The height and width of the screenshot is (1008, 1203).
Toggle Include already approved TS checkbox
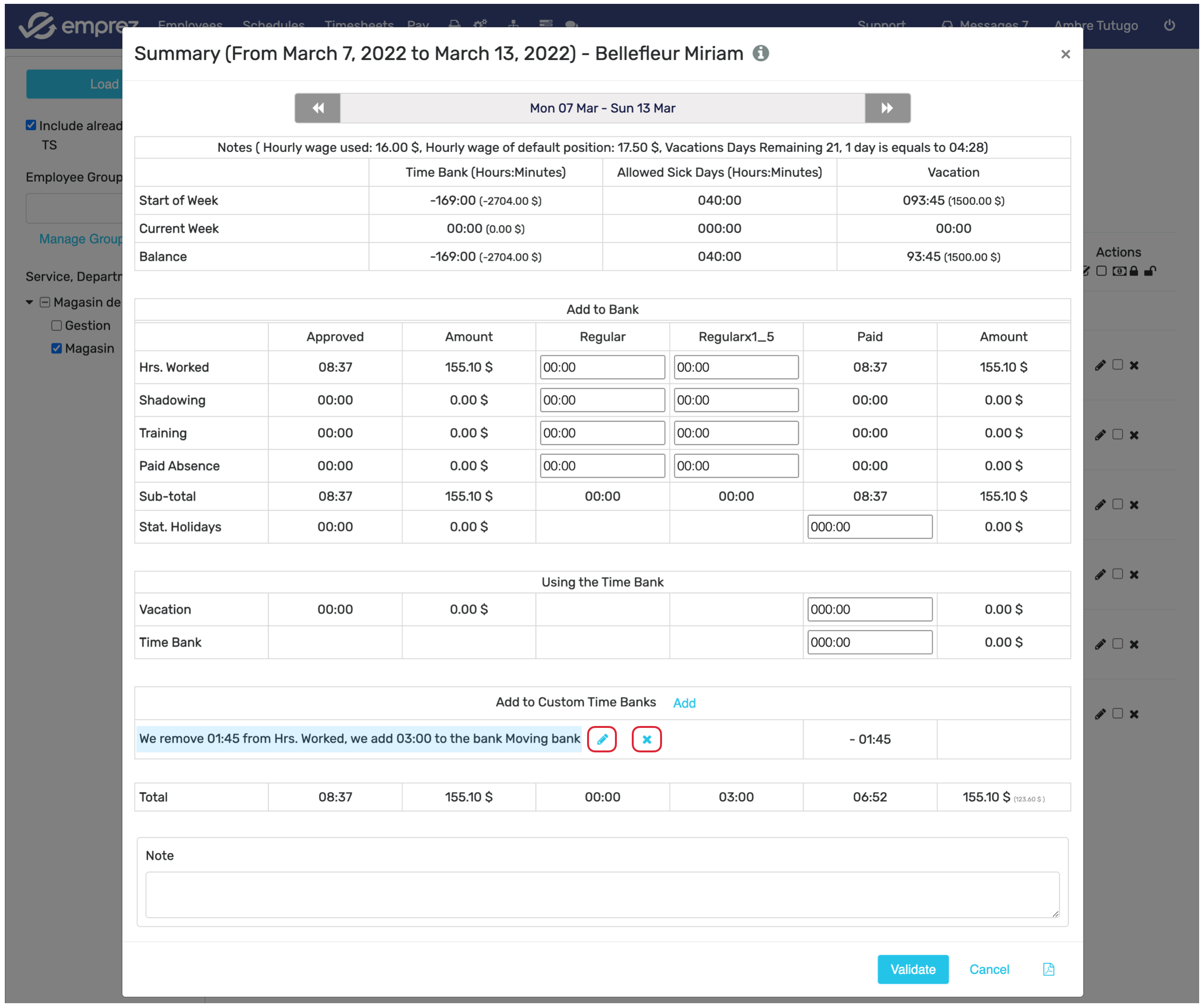click(31, 125)
